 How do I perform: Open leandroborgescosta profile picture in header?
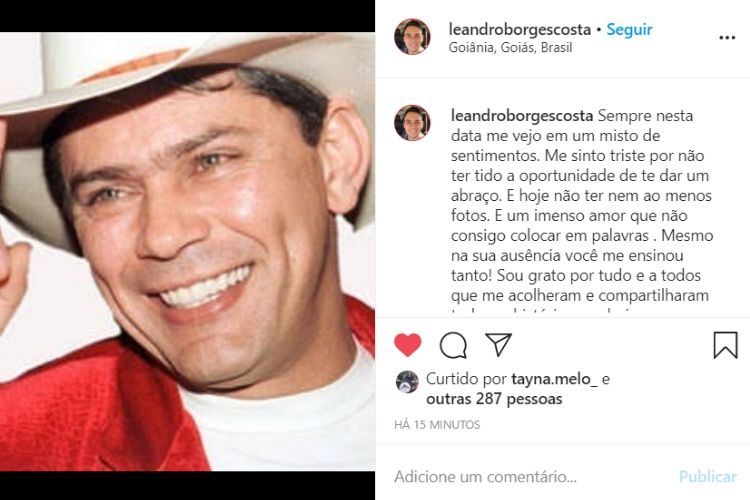tap(412, 37)
